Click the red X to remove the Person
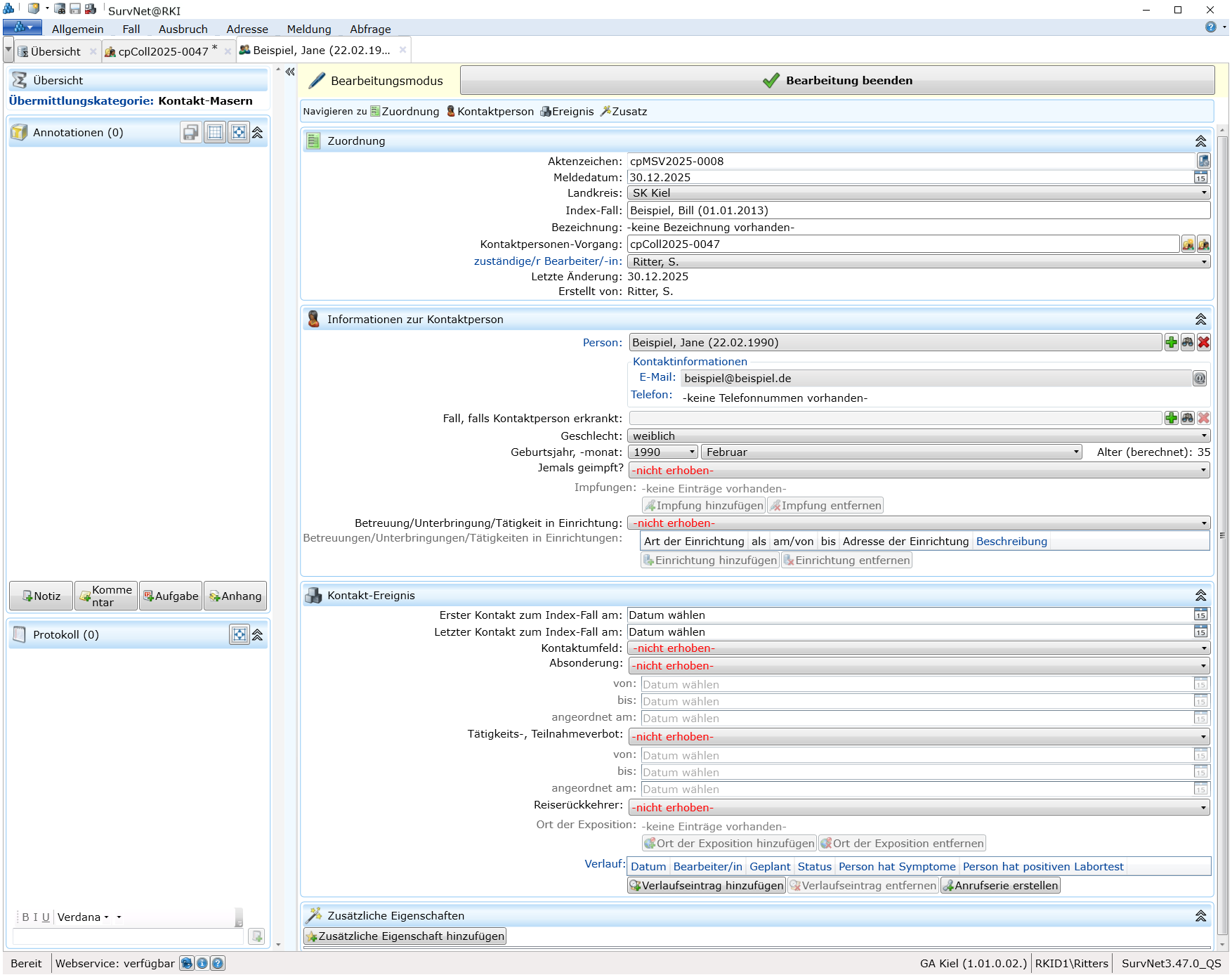Screen dimensions: 1232x975 tap(1204, 343)
